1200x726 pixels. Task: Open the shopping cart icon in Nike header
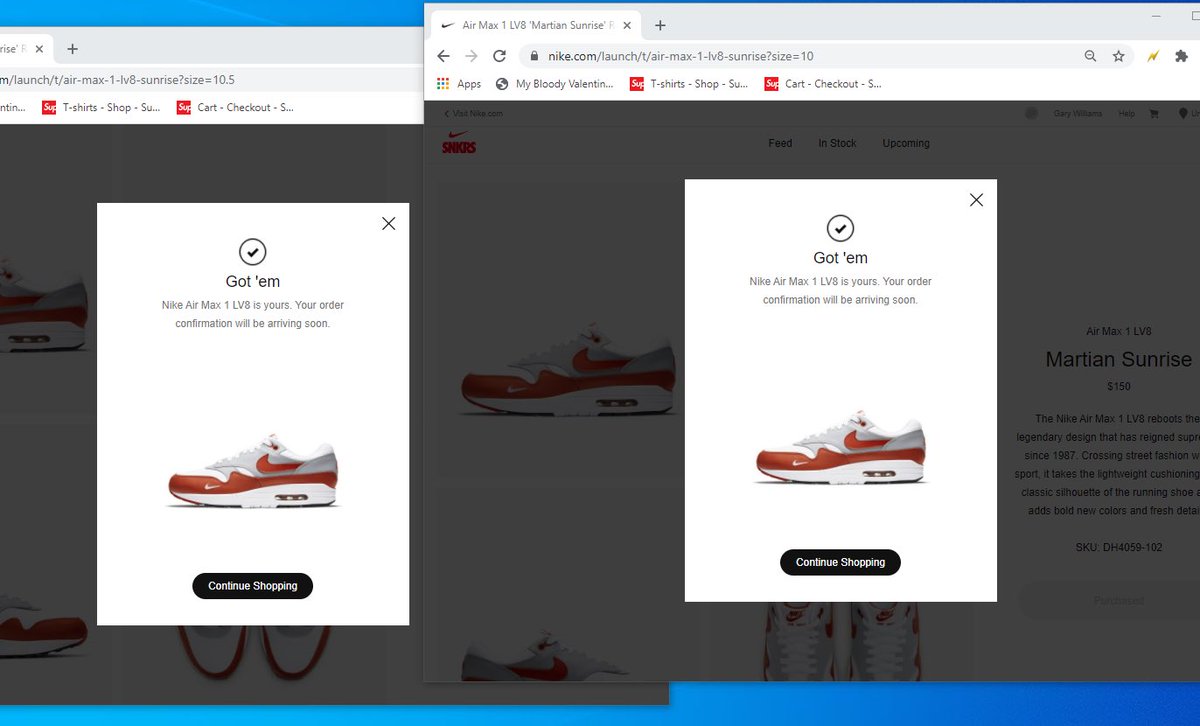1154,114
